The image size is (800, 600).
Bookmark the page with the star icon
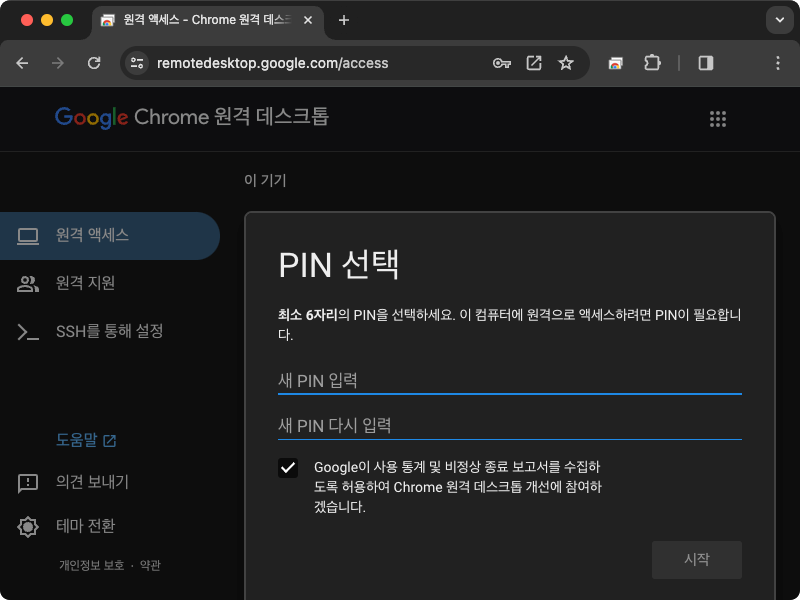pos(567,62)
